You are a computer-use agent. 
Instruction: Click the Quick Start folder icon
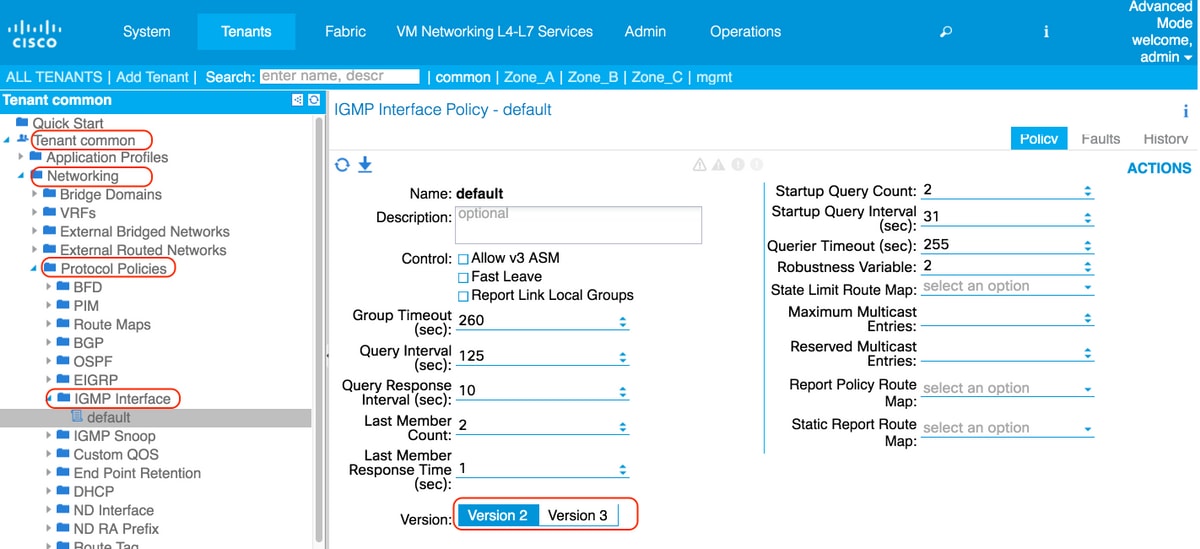tap(23, 123)
